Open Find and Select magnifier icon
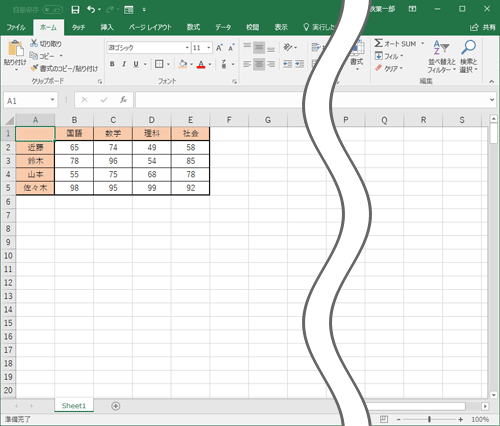The height and width of the screenshot is (426, 500). click(468, 47)
